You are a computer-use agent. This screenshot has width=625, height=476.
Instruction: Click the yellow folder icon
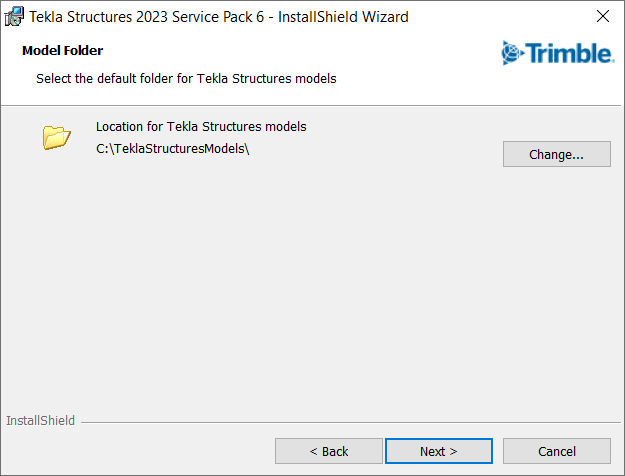(57, 137)
